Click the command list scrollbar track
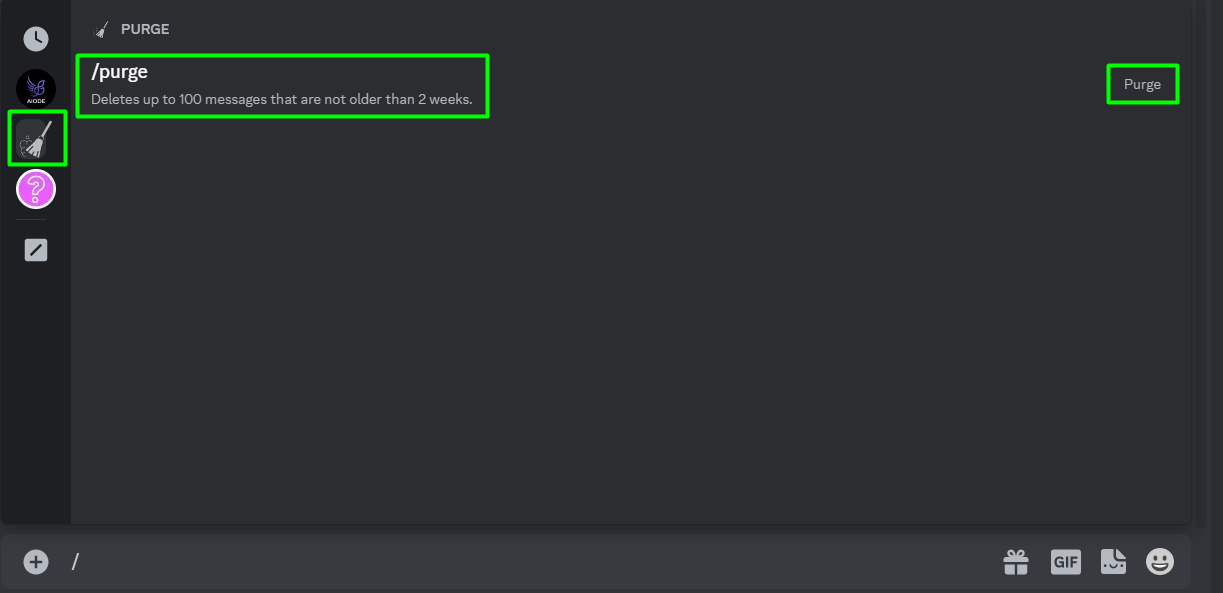Screen dimensions: 1223x593 tap(1197, 260)
